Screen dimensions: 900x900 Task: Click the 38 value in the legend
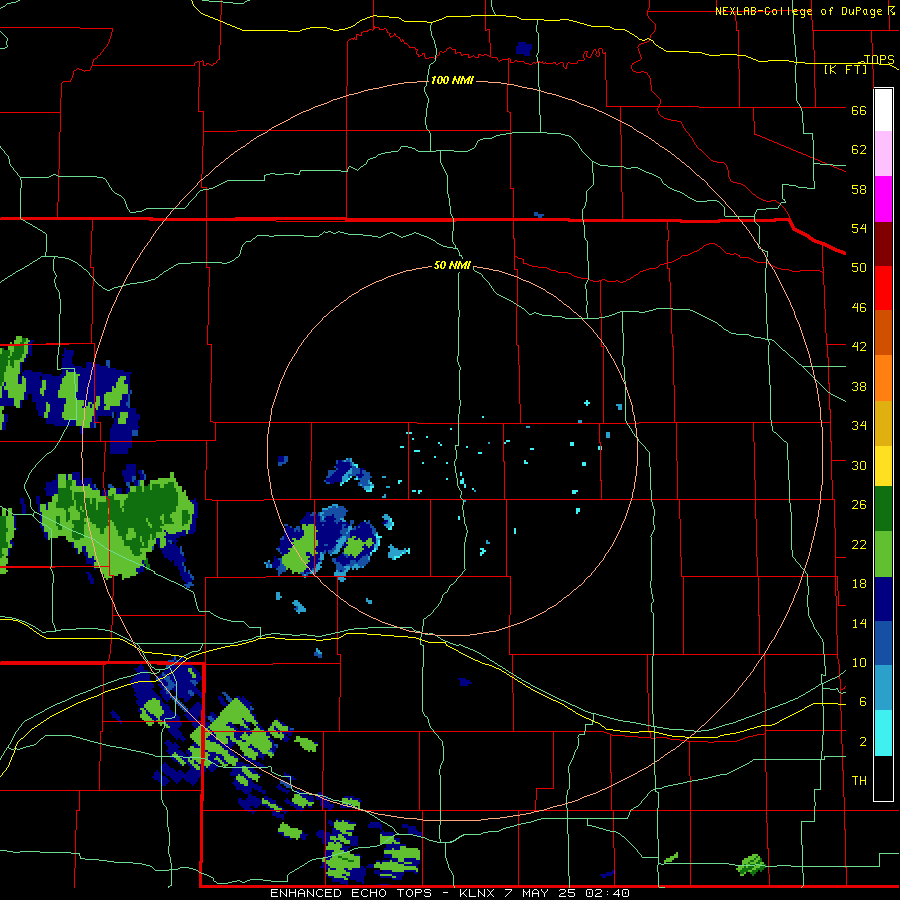[x=859, y=387]
